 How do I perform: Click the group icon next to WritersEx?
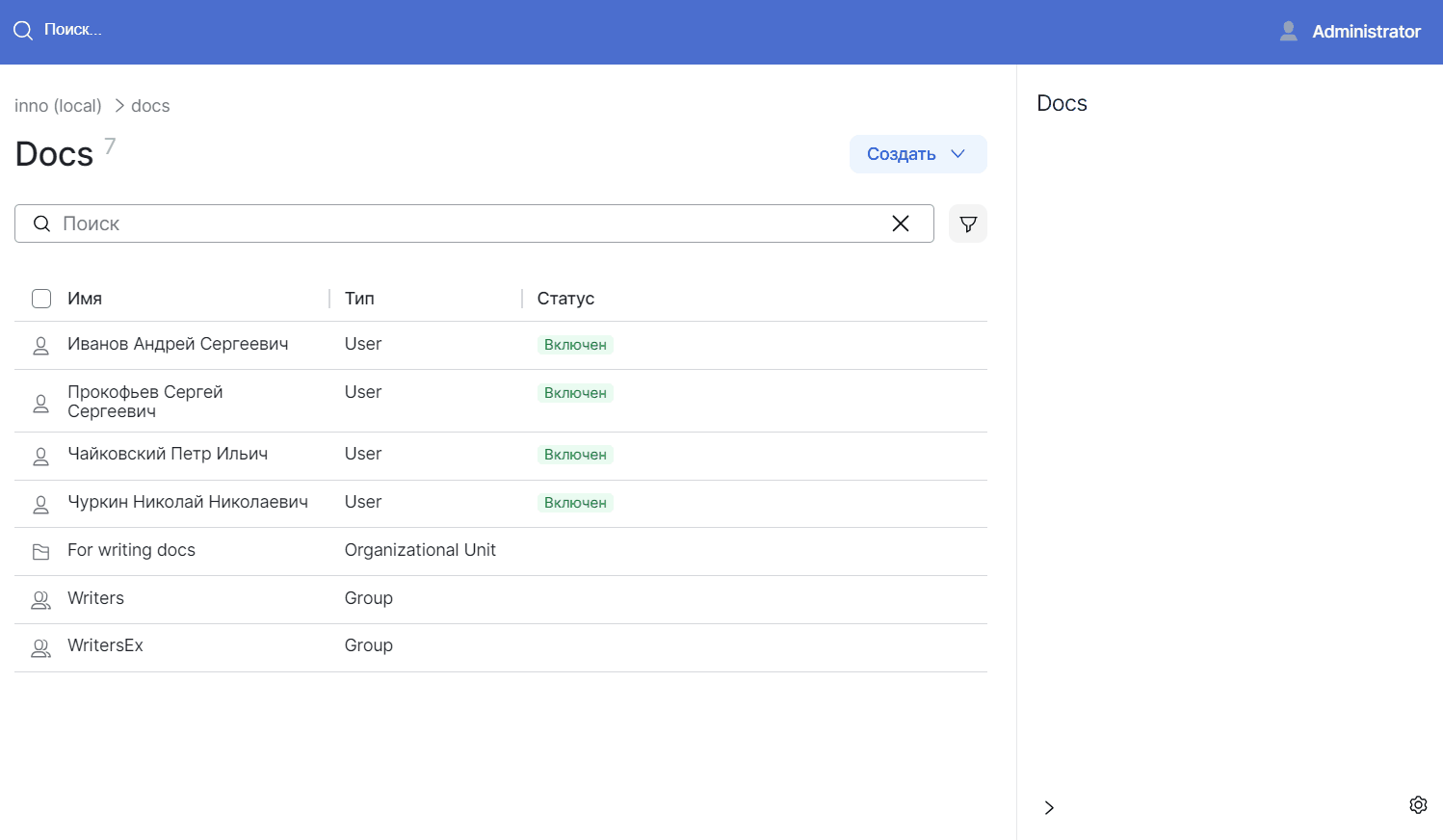coord(40,648)
